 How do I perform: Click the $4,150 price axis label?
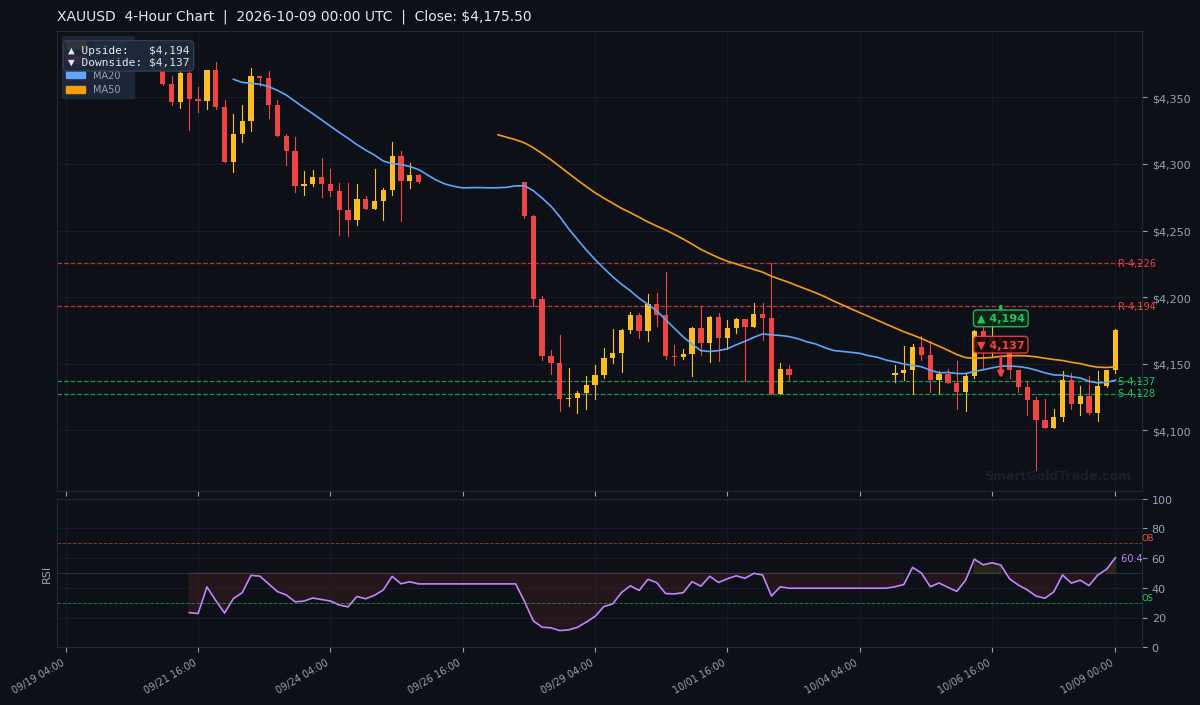1171,365
